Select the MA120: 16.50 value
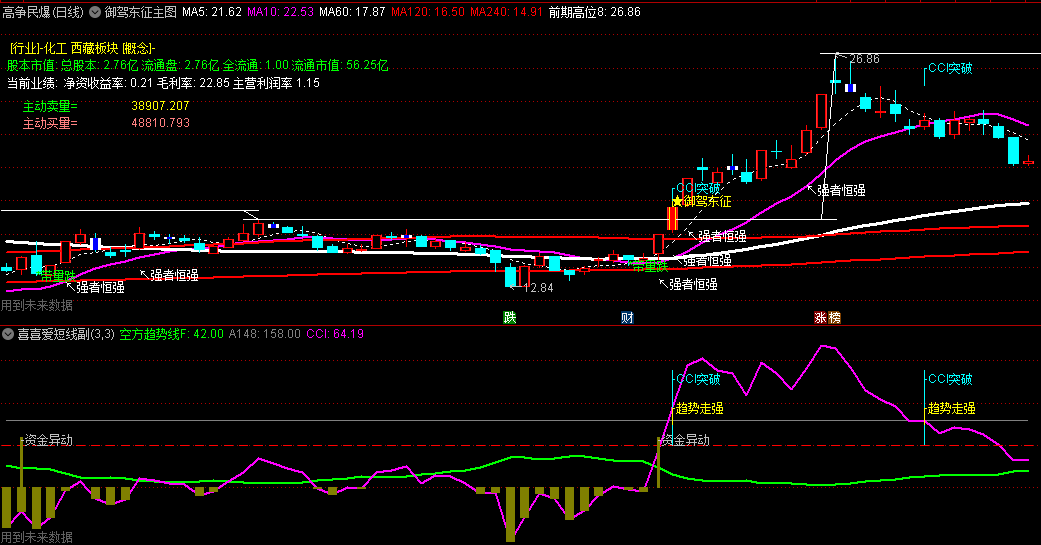This screenshot has width=1041, height=545. click(428, 12)
